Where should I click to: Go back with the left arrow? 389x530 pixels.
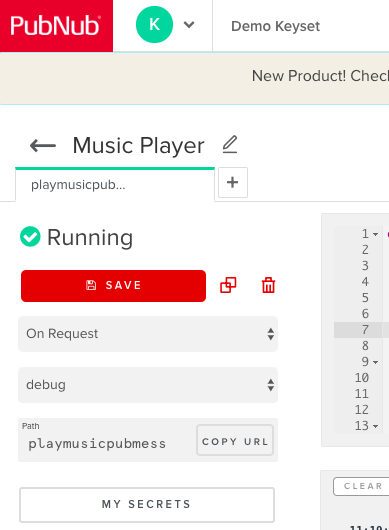click(x=43, y=146)
